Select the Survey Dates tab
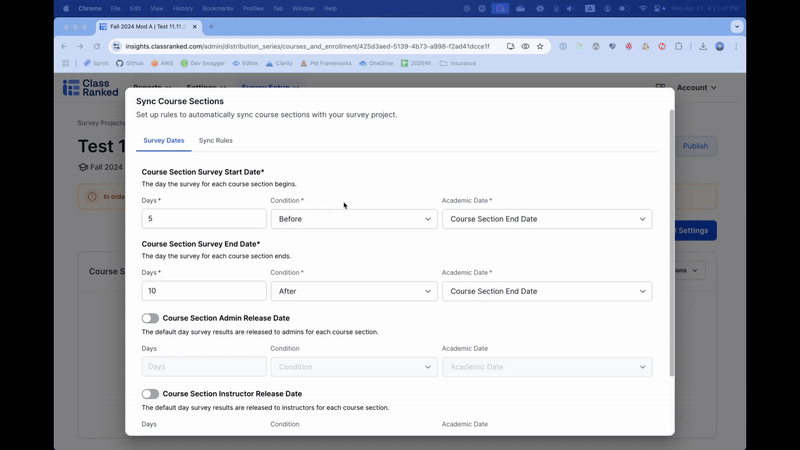The height and width of the screenshot is (450, 800). click(x=163, y=141)
